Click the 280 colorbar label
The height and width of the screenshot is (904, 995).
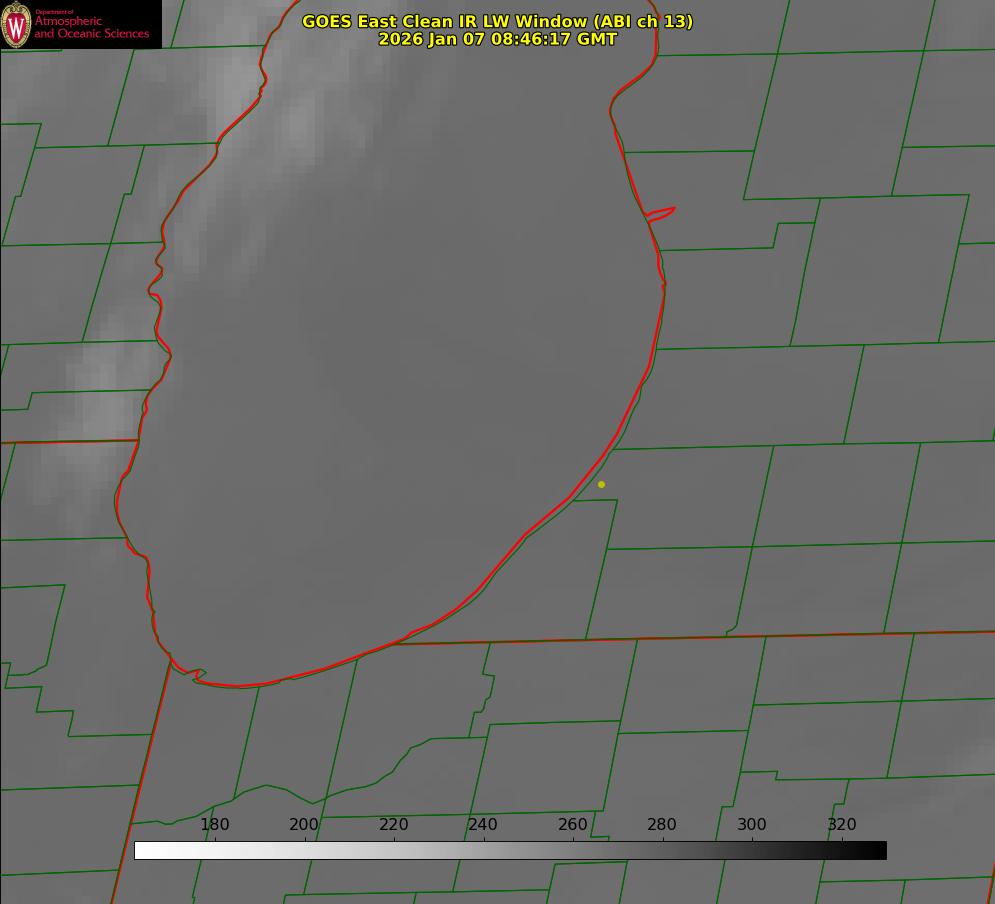click(662, 824)
